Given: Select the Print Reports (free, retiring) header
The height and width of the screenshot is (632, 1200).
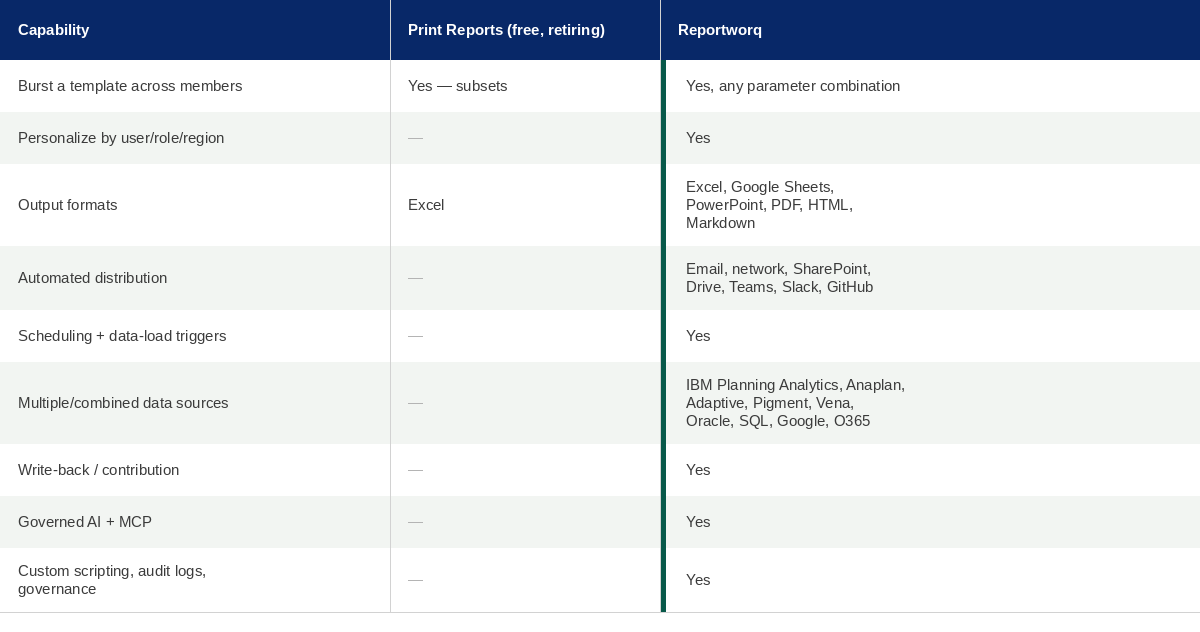Looking at the screenshot, I should (x=506, y=30).
